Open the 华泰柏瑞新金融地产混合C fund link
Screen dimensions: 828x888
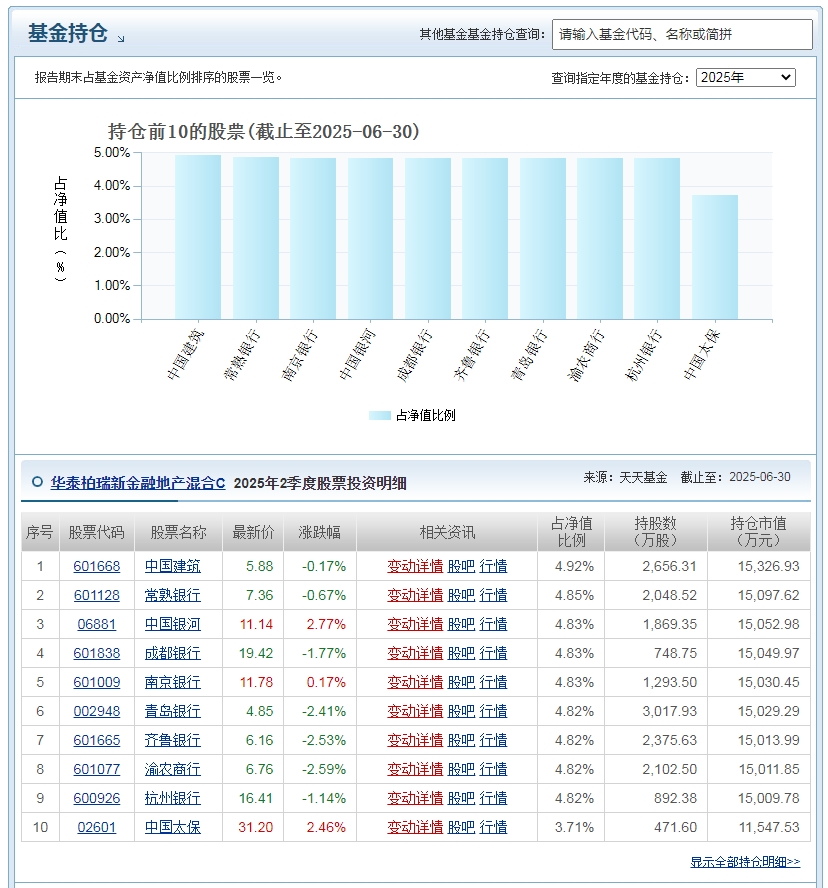click(138, 483)
